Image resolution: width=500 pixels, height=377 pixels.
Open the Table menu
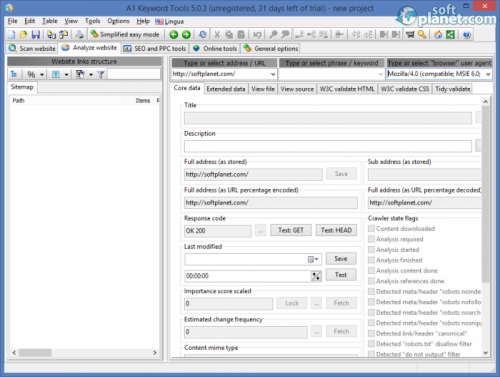click(50, 21)
